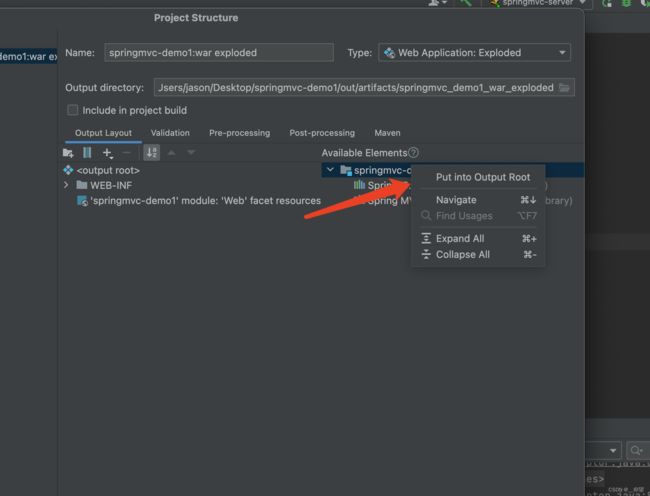Click the output root artifact icon
This screenshot has height=496, width=650.
click(x=68, y=170)
